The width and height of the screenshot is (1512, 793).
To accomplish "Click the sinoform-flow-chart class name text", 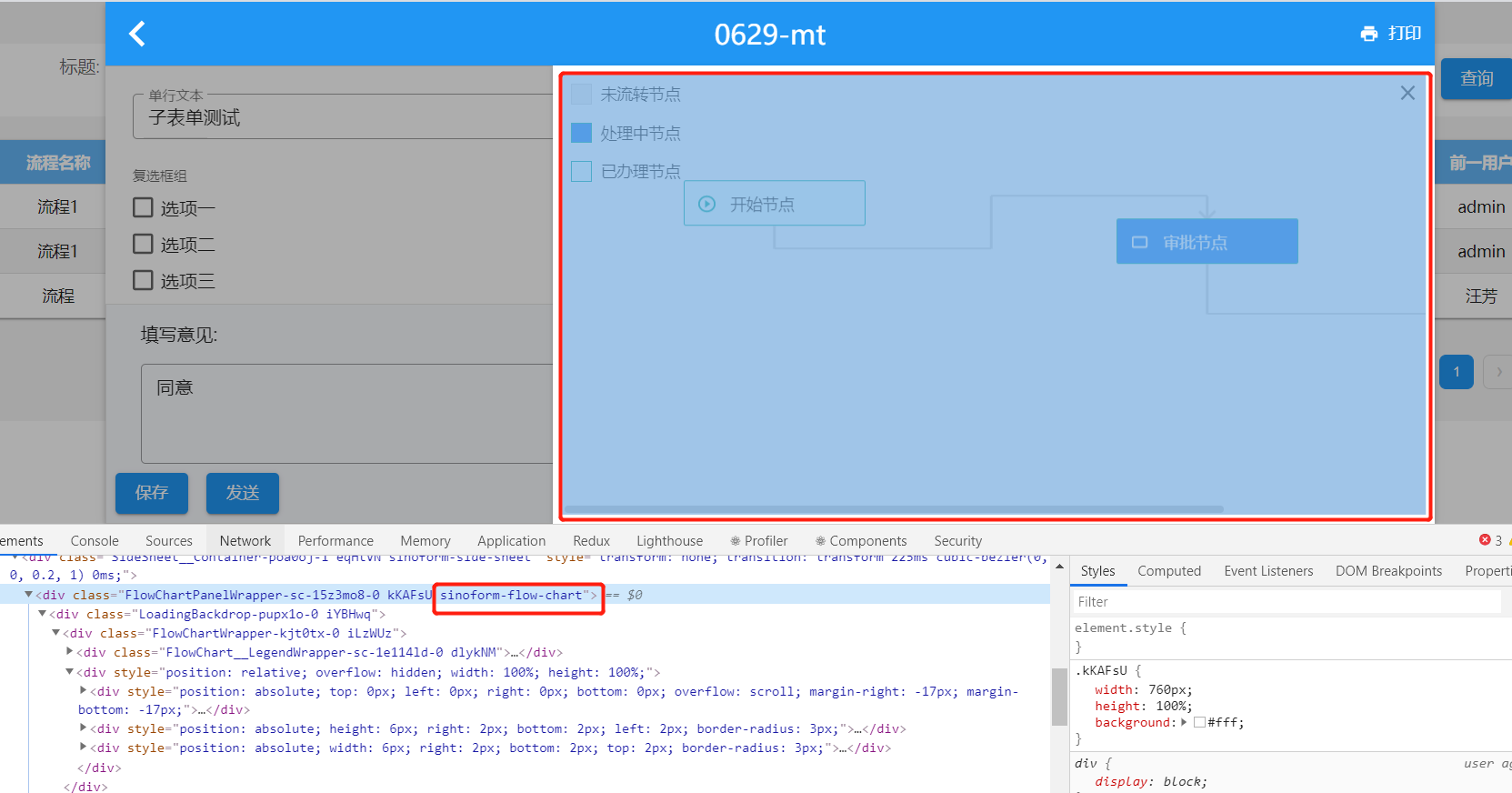I will [511, 595].
